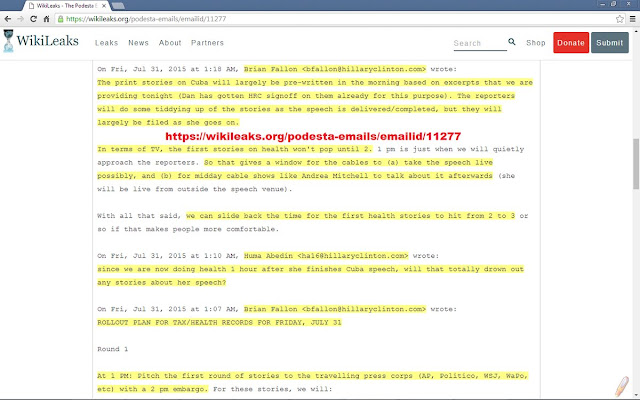Viewport: 640px width, 400px height.
Task: Bookmark the page with the star icon
Action: [x=620, y=19]
